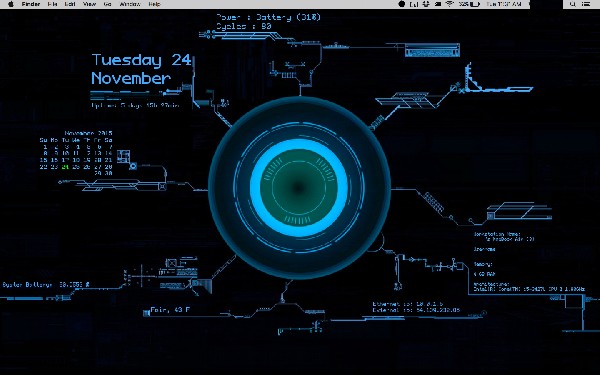Click the "November" large date text
The height and width of the screenshot is (375, 600).
pyautogui.click(x=131, y=78)
